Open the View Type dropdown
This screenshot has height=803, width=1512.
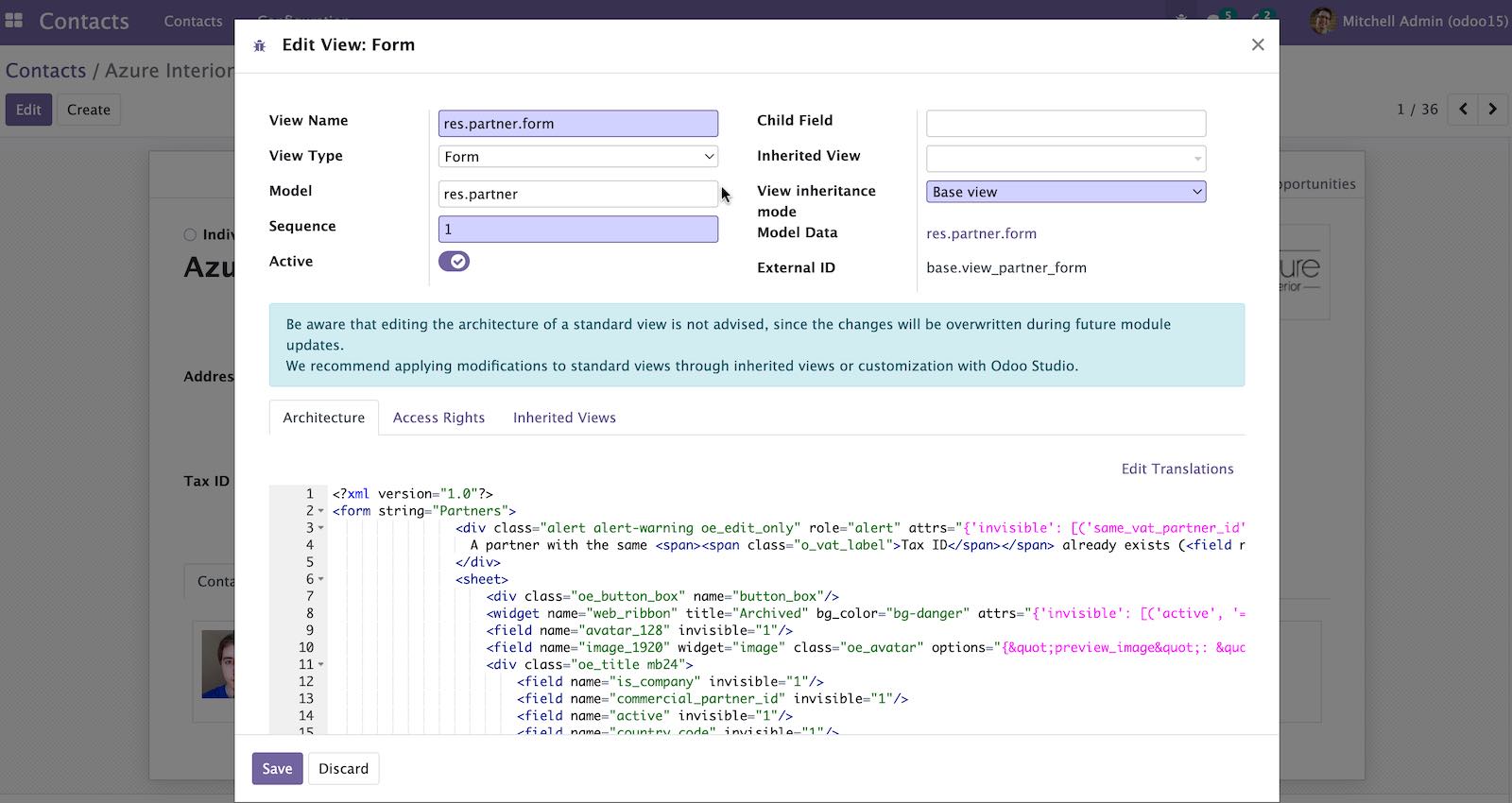click(x=578, y=157)
